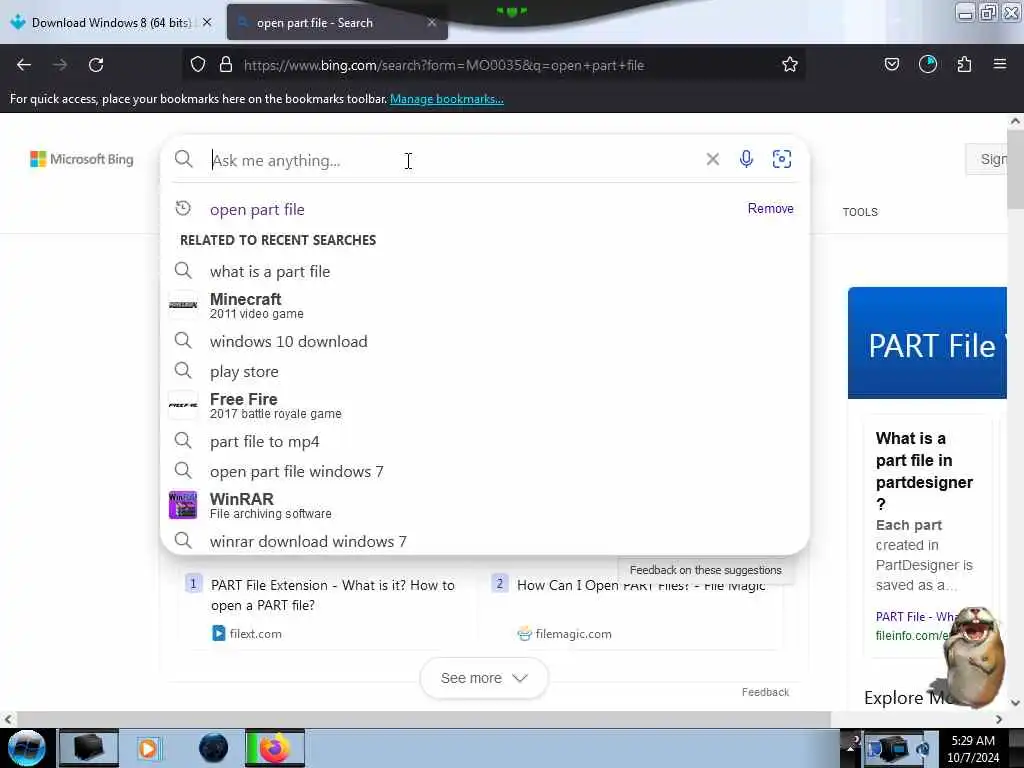Click the Manage bookmarks link
Screen dimensions: 1024x768
447,99
